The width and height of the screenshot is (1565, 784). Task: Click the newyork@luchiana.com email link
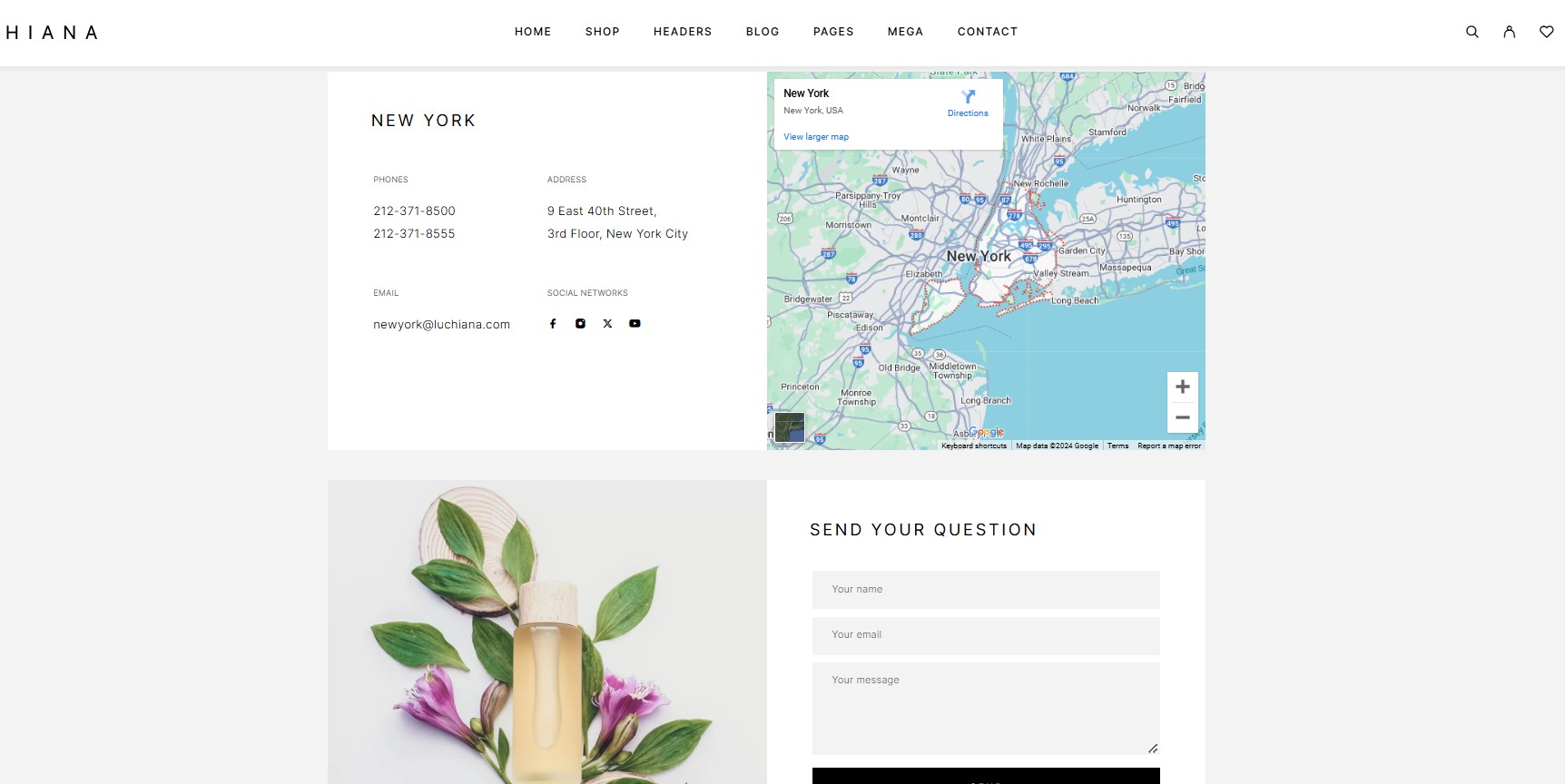click(x=441, y=325)
